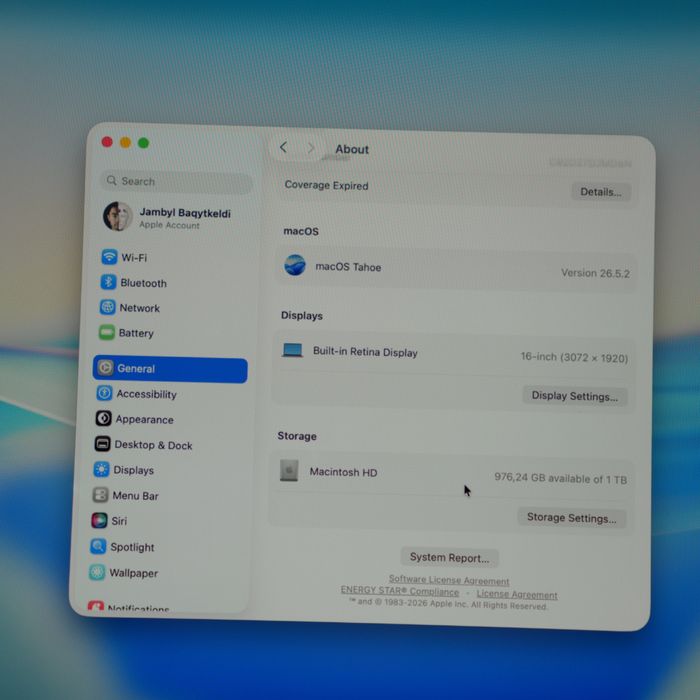700x700 pixels.
Task: Open ENERGY STAR Compliance link
Action: pos(400,591)
